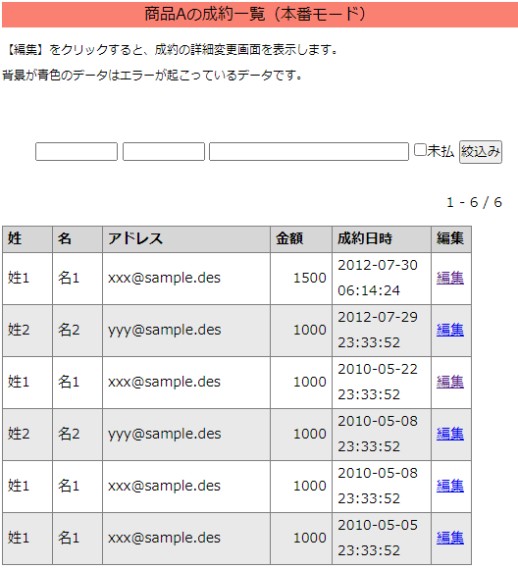Focus the second search input field
Screen dimensions: 518x569
click(164, 151)
